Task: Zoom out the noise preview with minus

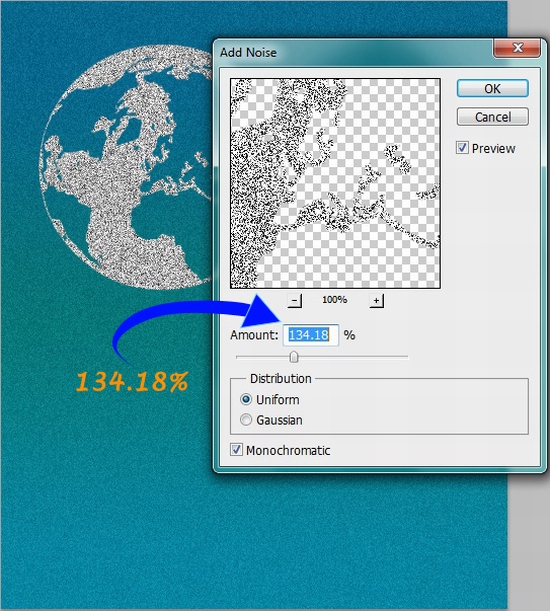Action: pyautogui.click(x=294, y=300)
